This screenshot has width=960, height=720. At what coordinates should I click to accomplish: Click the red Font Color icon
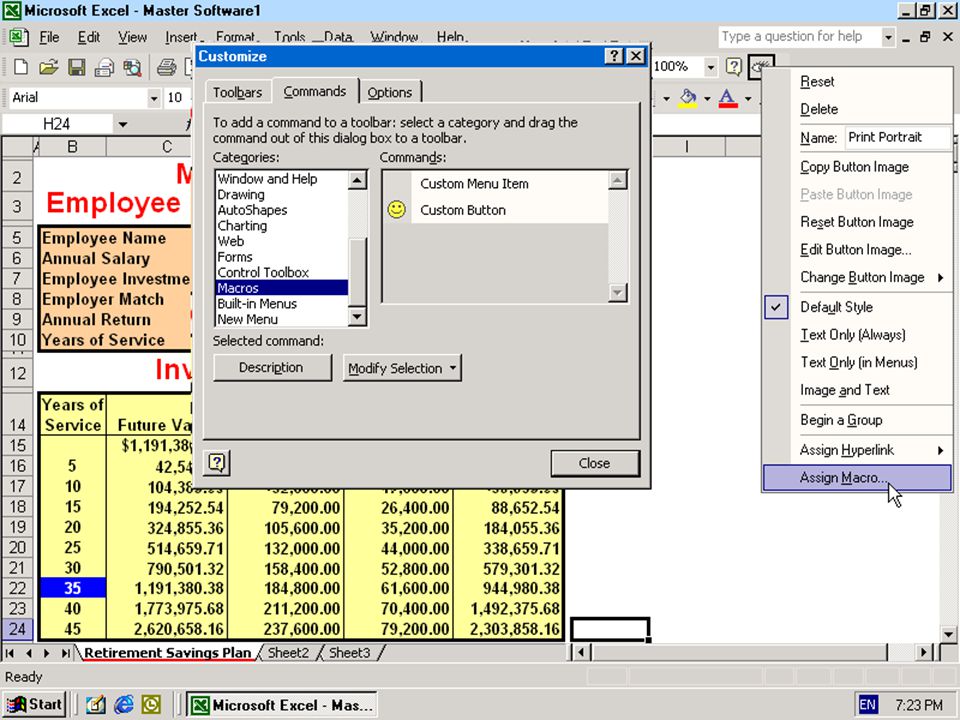727,98
